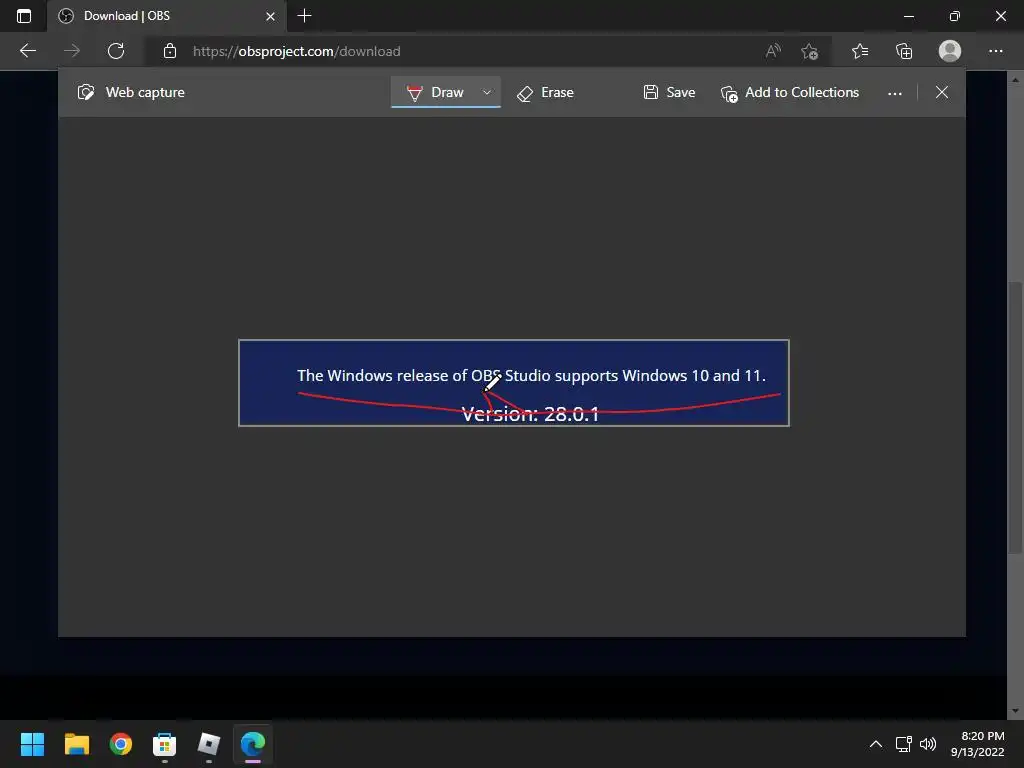Open the Windows Start menu

(32, 744)
